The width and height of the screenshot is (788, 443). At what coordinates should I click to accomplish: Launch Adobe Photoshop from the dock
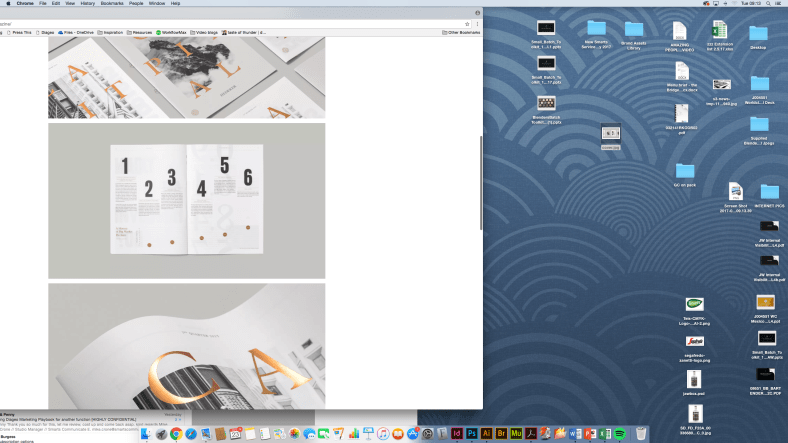pyautogui.click(x=471, y=433)
